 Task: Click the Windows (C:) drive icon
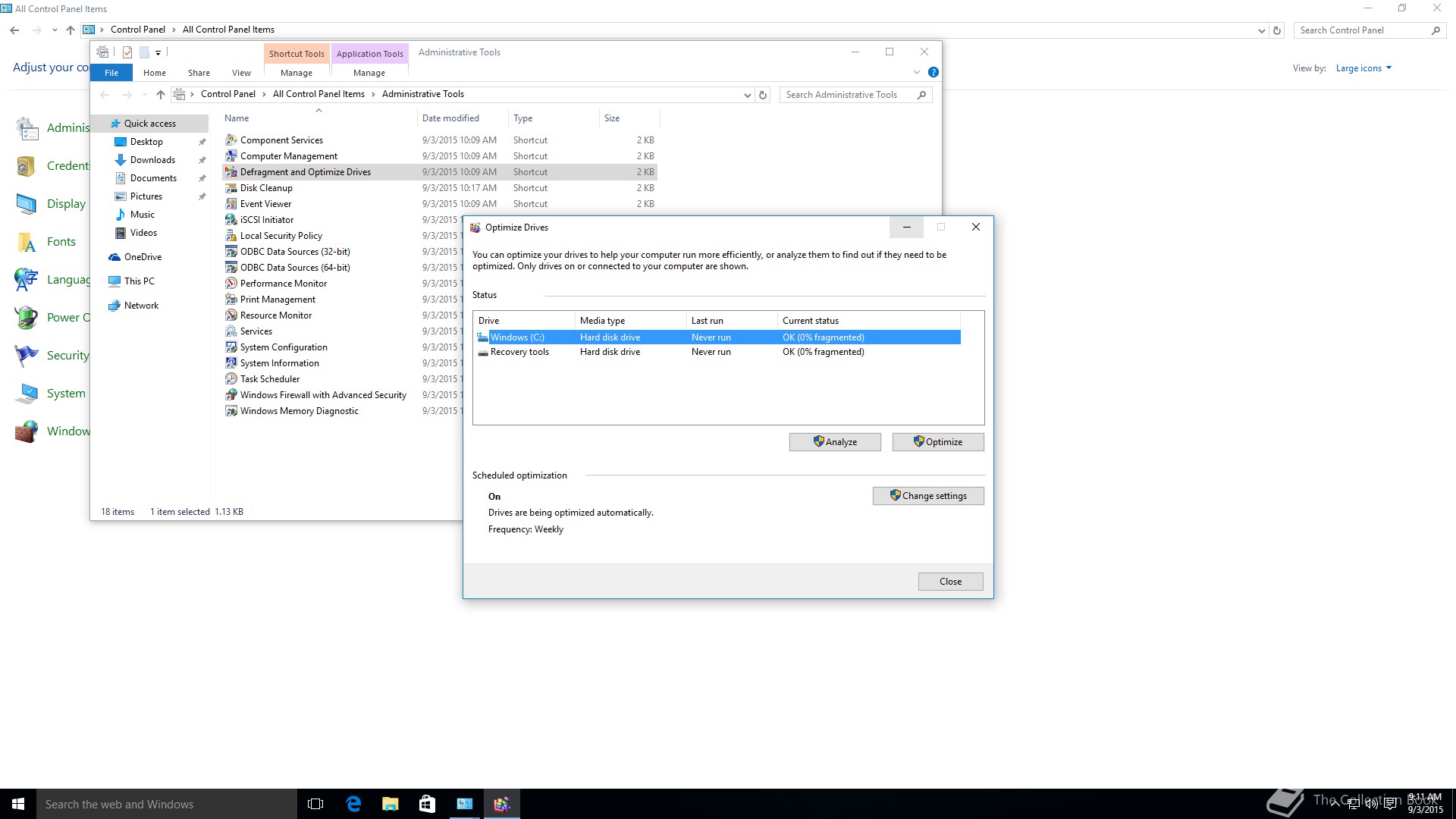(483, 337)
